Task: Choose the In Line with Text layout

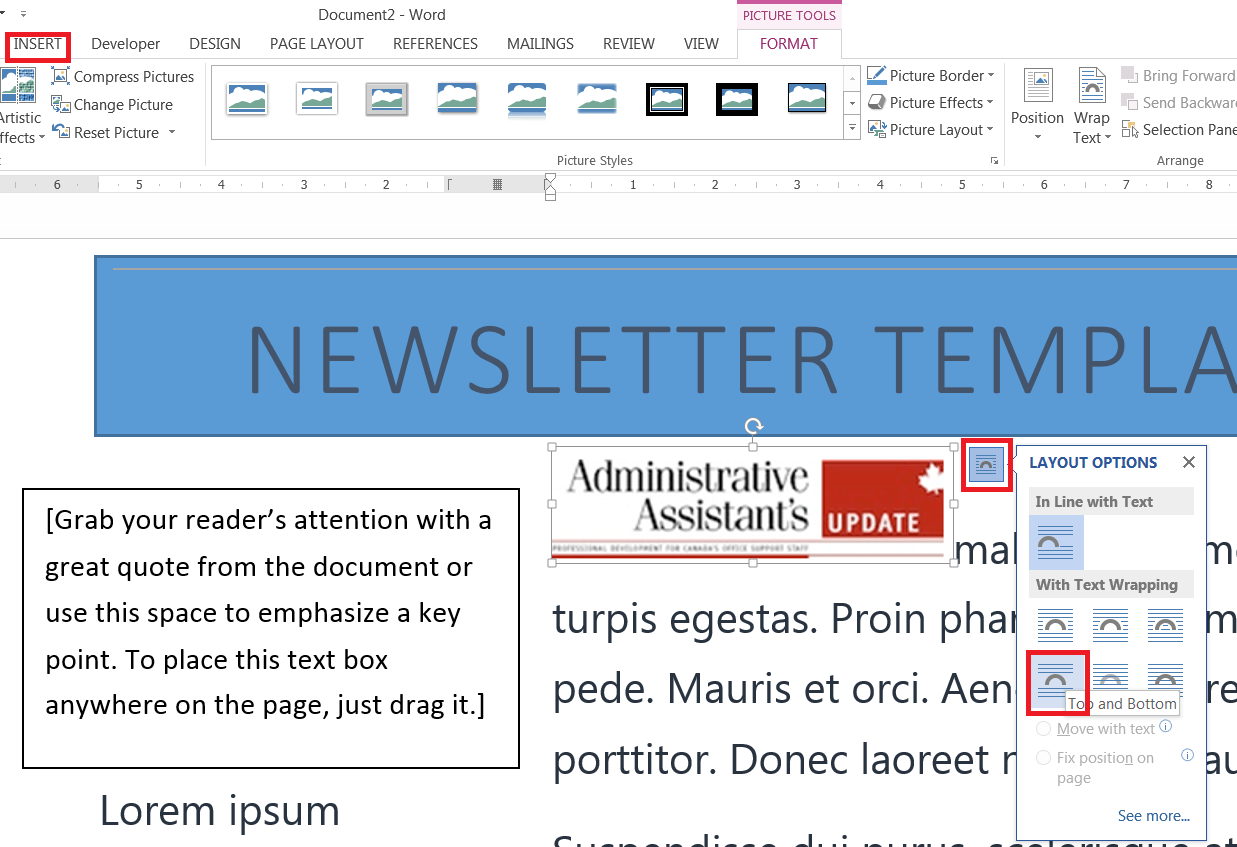Action: [x=1056, y=543]
